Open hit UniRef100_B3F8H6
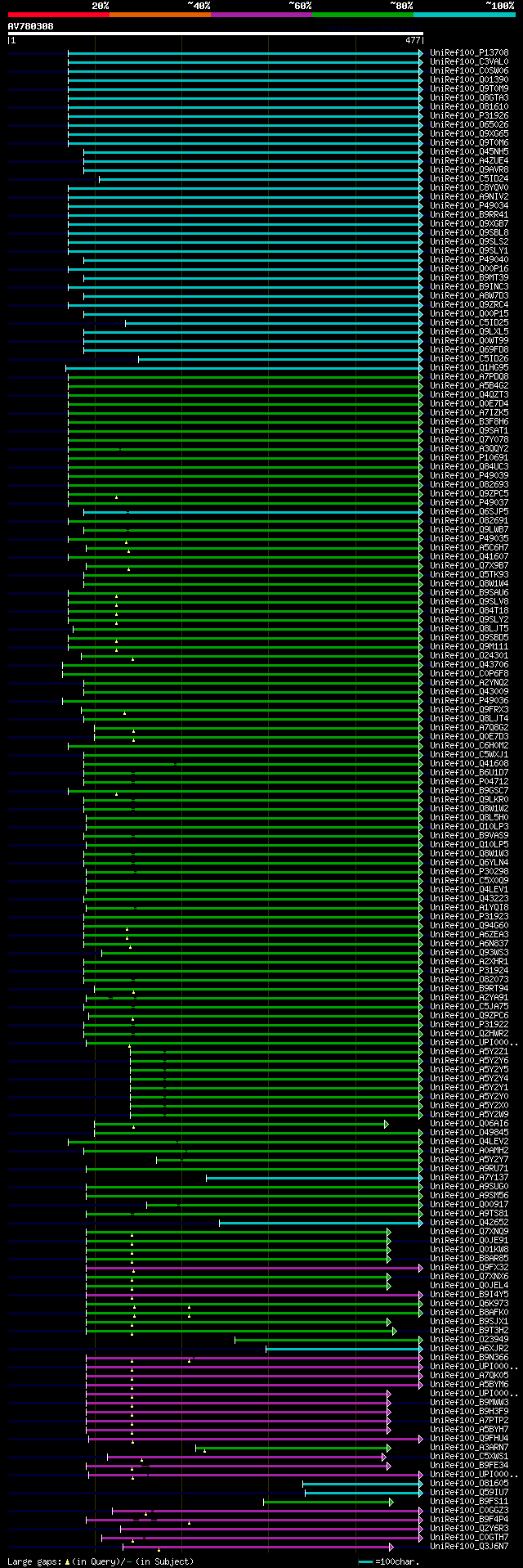 point(469,422)
